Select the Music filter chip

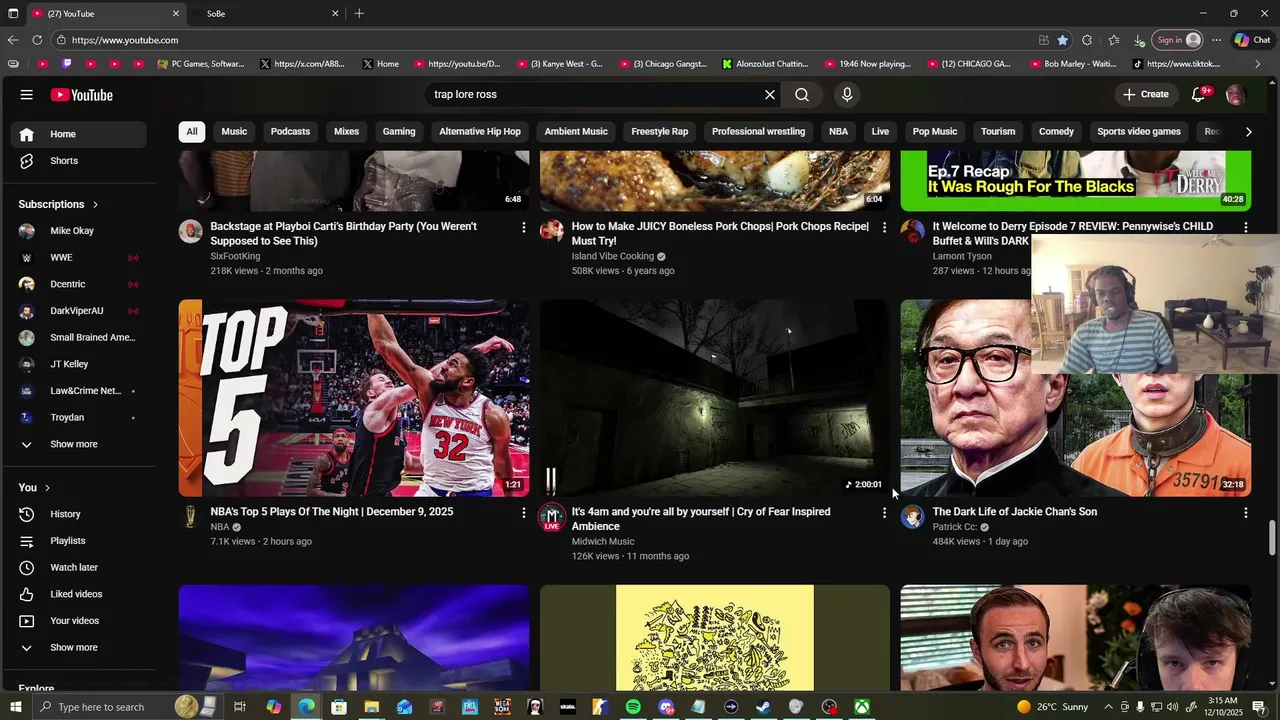(234, 132)
